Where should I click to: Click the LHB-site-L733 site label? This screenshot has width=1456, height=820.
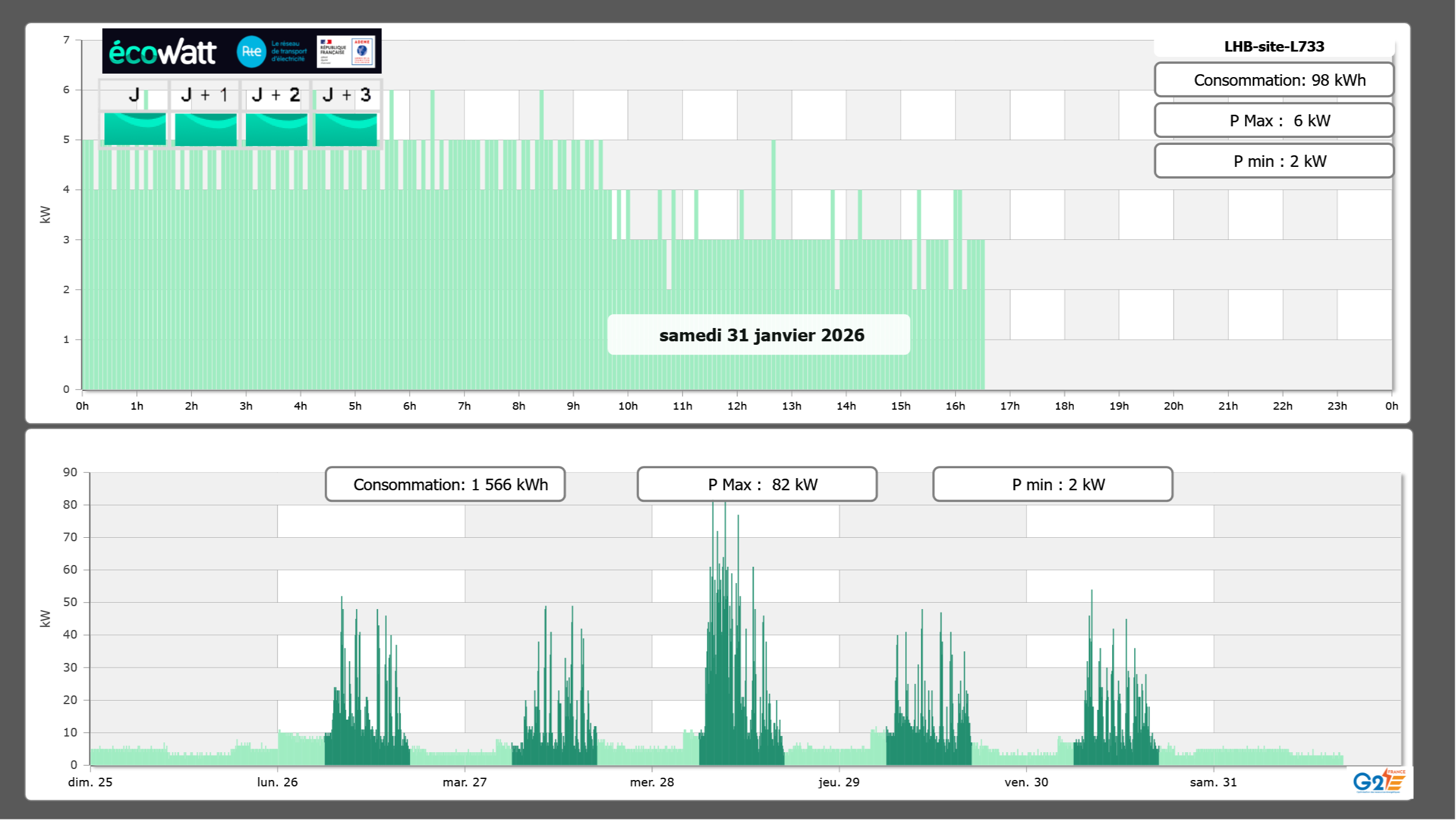pos(1273,46)
